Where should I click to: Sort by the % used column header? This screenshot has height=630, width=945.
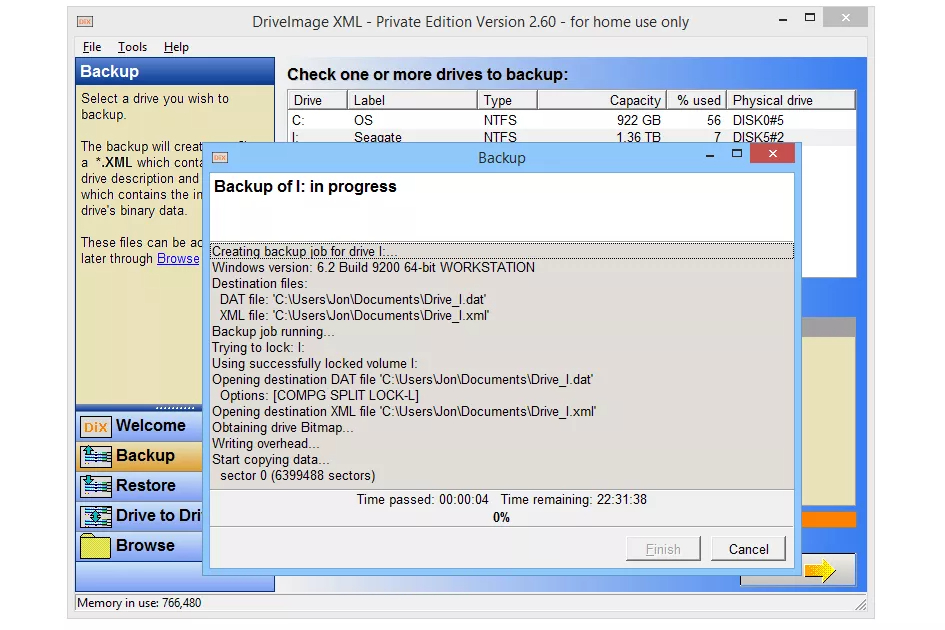(x=696, y=100)
